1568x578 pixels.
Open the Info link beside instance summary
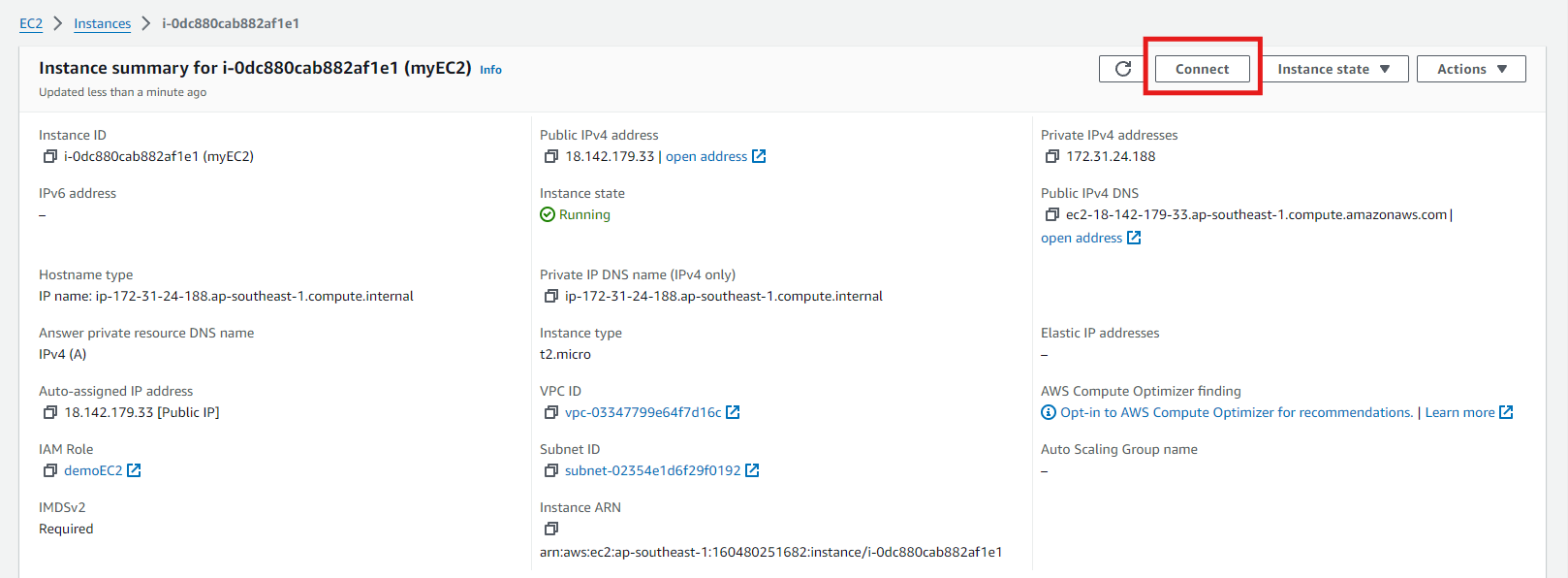point(490,70)
